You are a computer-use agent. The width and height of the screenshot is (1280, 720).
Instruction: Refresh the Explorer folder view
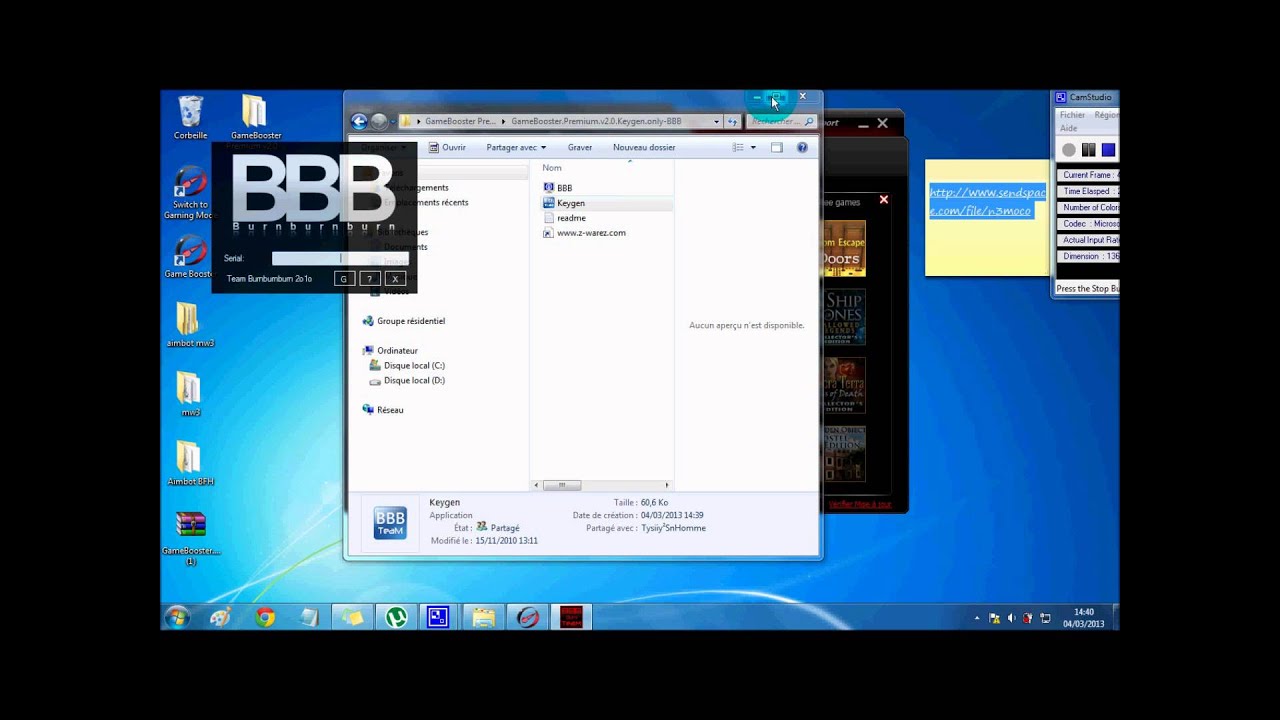pos(733,122)
